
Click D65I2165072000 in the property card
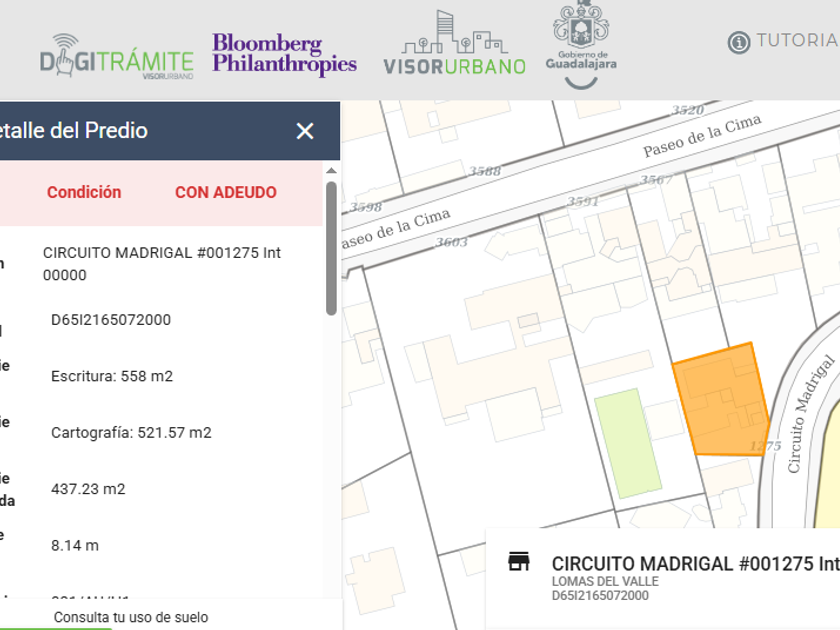point(600,596)
